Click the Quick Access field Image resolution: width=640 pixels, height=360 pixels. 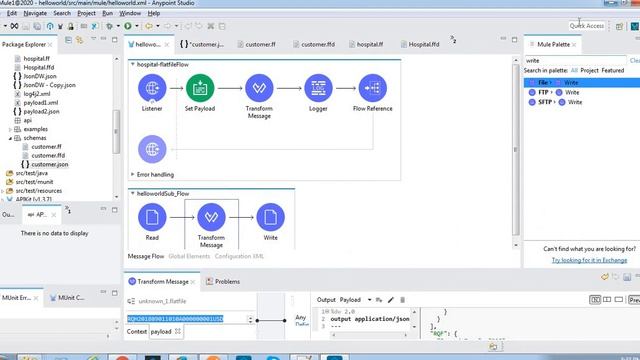587,26
